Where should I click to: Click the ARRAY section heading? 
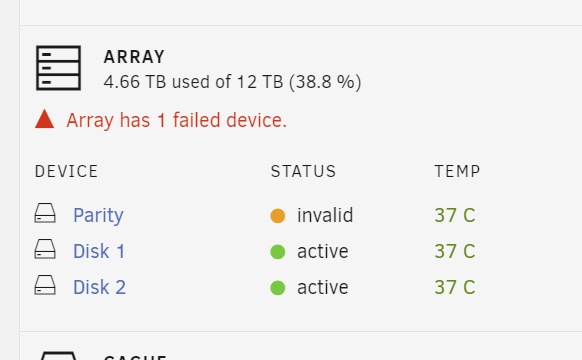click(x=134, y=57)
